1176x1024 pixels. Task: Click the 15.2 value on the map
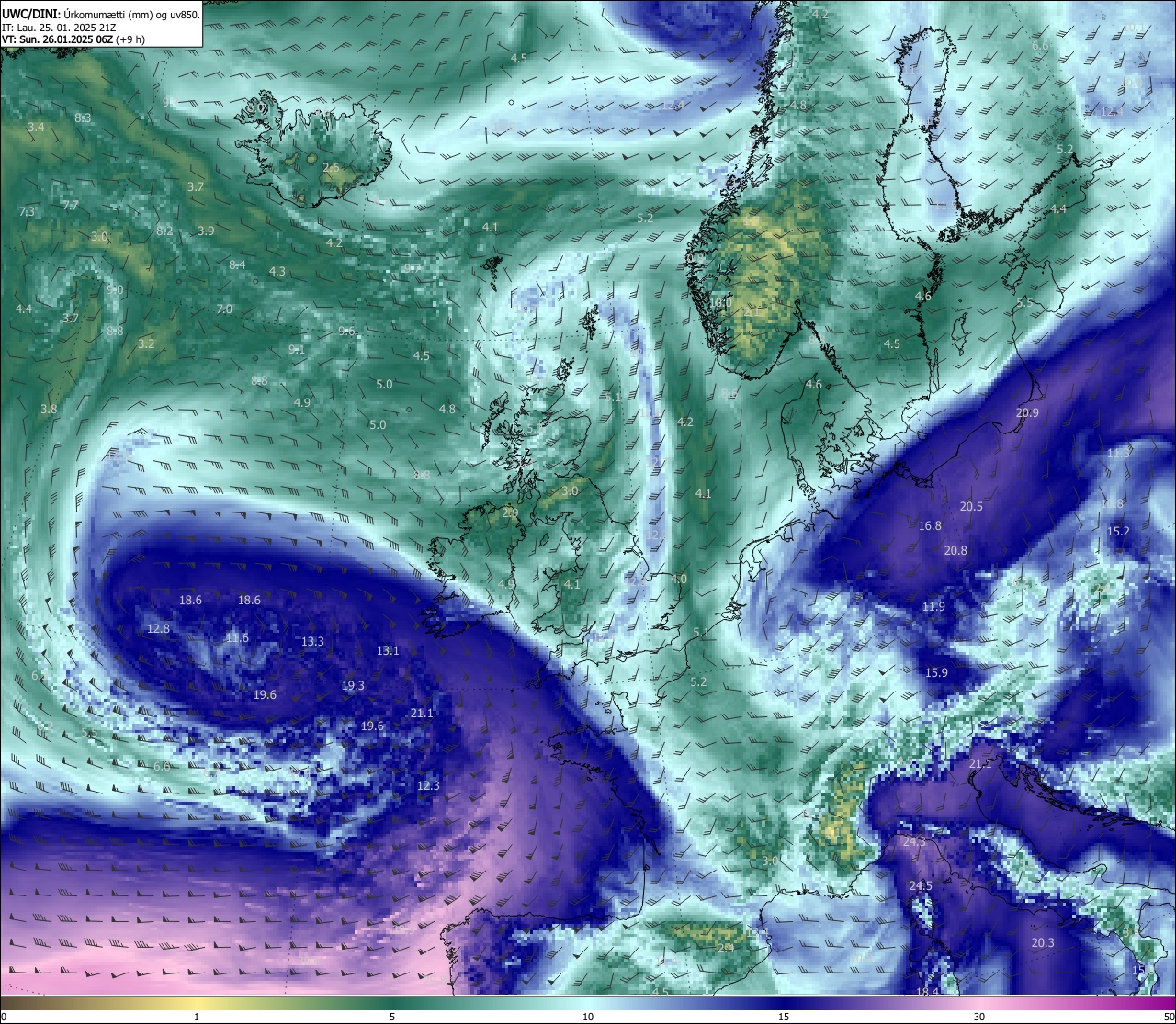pyautogui.click(x=1118, y=531)
